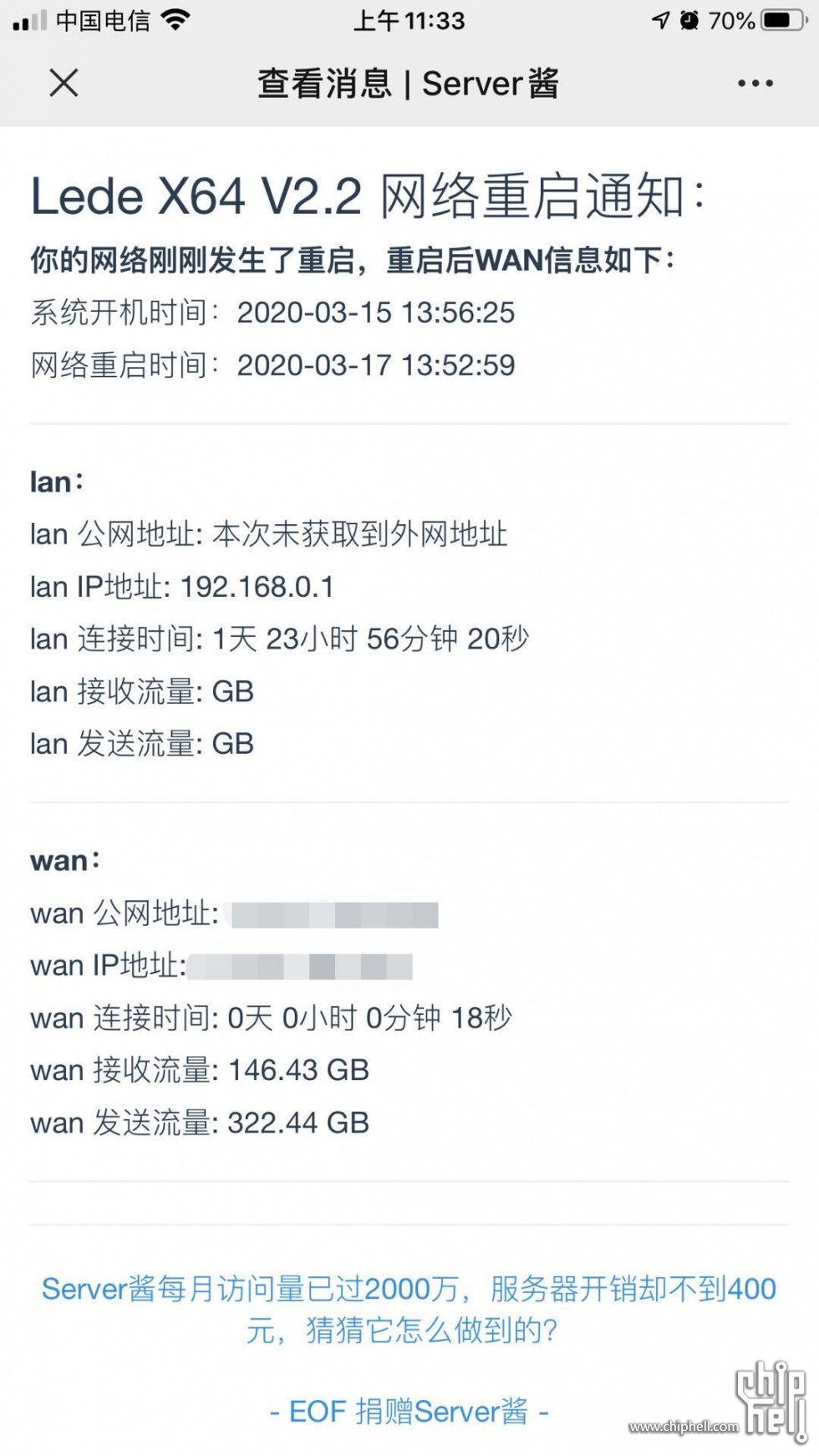
Task: Tap the lan IP地址 192.168.0.1 line
Action: (182, 587)
